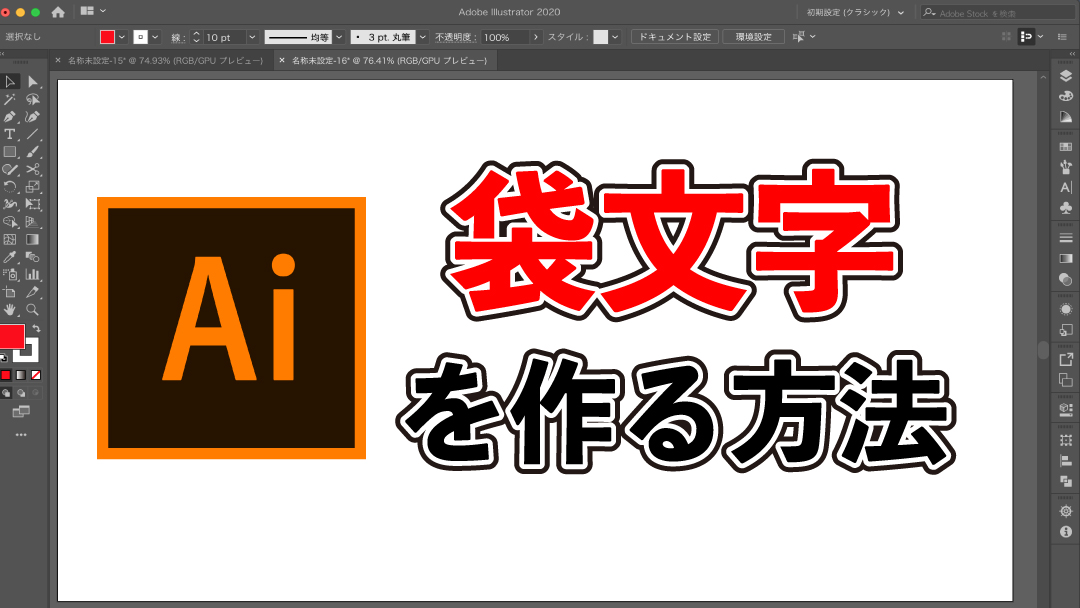Click the 10 pt stroke weight field
1080x608 pixels.
[224, 37]
